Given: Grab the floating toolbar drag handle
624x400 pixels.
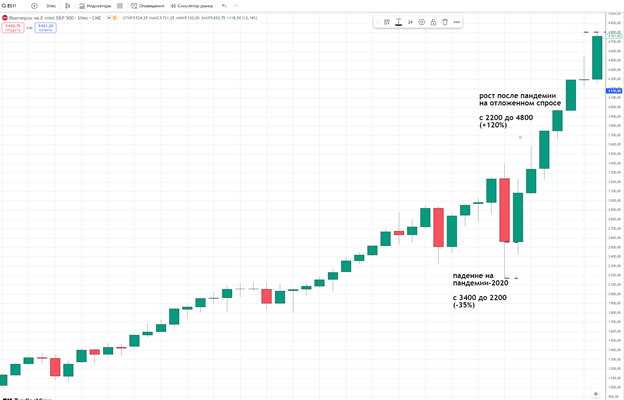Looking at the screenshot, I should 377,22.
